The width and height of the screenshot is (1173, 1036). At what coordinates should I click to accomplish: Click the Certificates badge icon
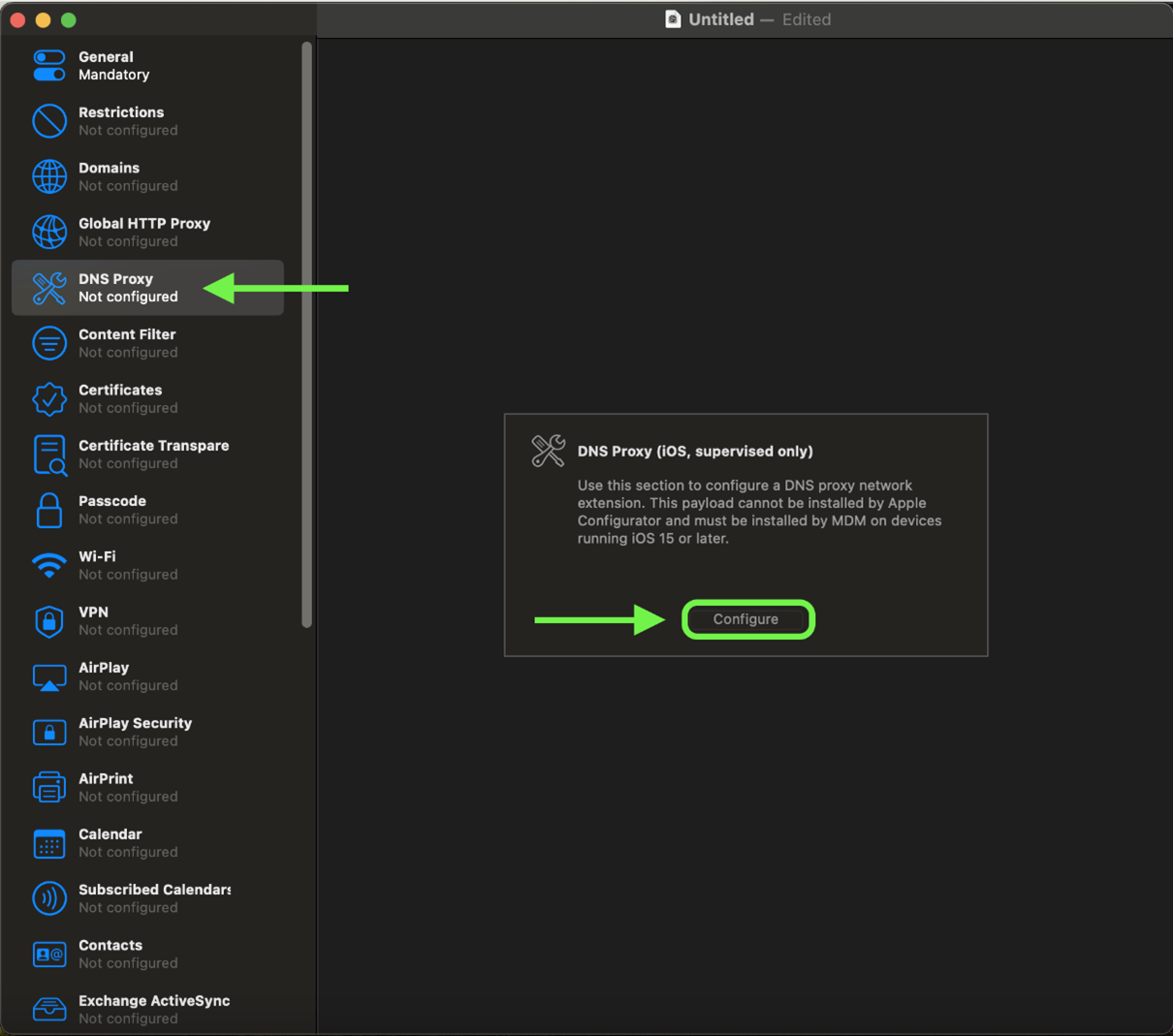tap(49, 398)
